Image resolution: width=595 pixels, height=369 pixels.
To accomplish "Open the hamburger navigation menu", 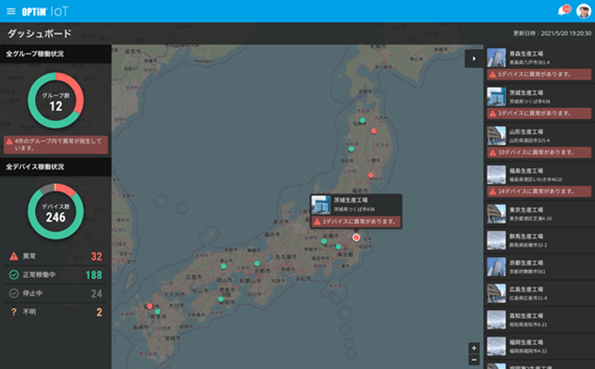I will click(x=11, y=11).
